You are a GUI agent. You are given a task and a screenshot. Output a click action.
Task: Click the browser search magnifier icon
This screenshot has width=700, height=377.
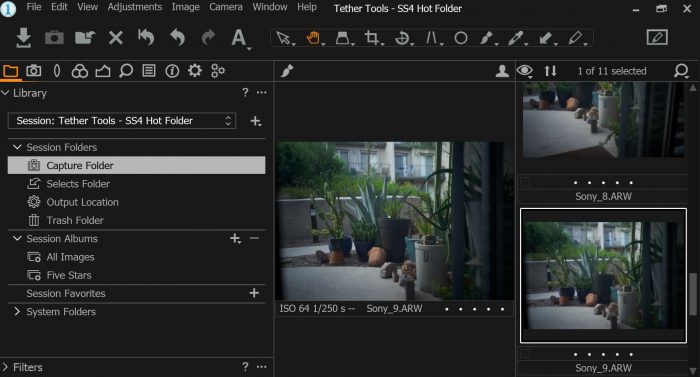pyautogui.click(x=681, y=71)
